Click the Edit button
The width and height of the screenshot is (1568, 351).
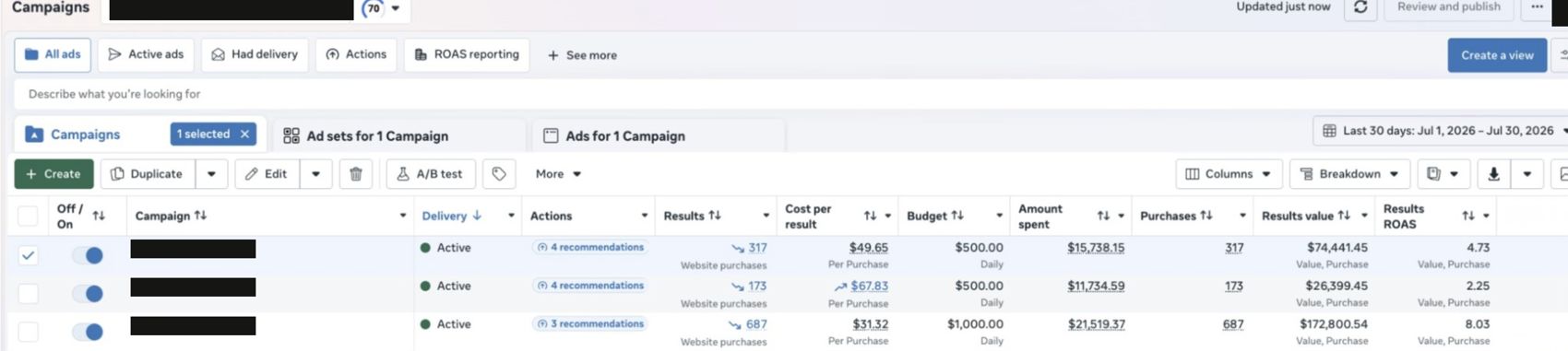(267, 173)
